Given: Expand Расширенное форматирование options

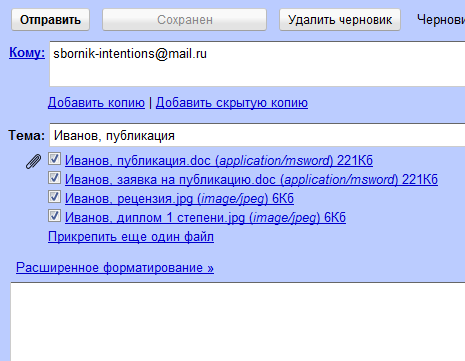Looking at the screenshot, I should coord(115,268).
